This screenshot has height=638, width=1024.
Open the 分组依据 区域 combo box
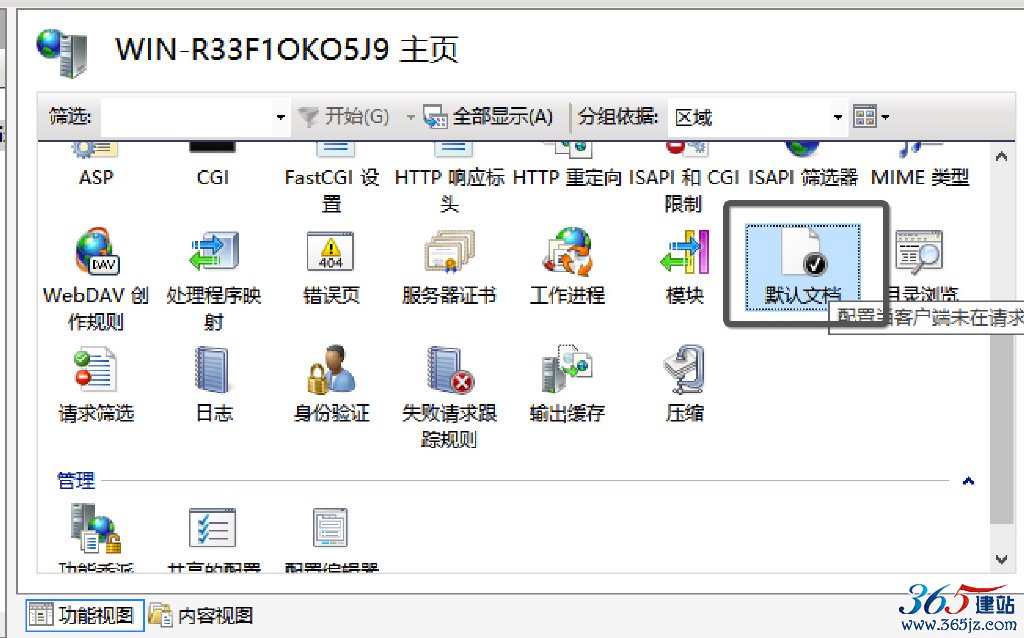pos(758,118)
